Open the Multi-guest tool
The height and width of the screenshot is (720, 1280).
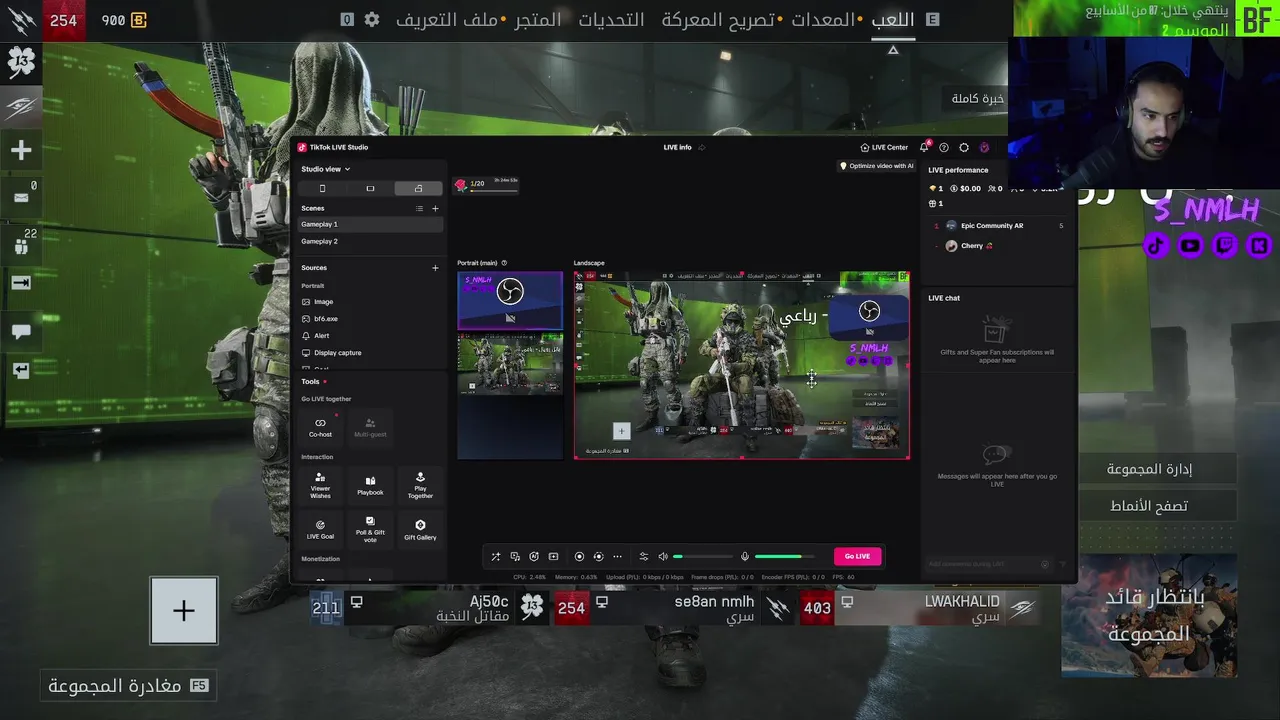(x=370, y=427)
